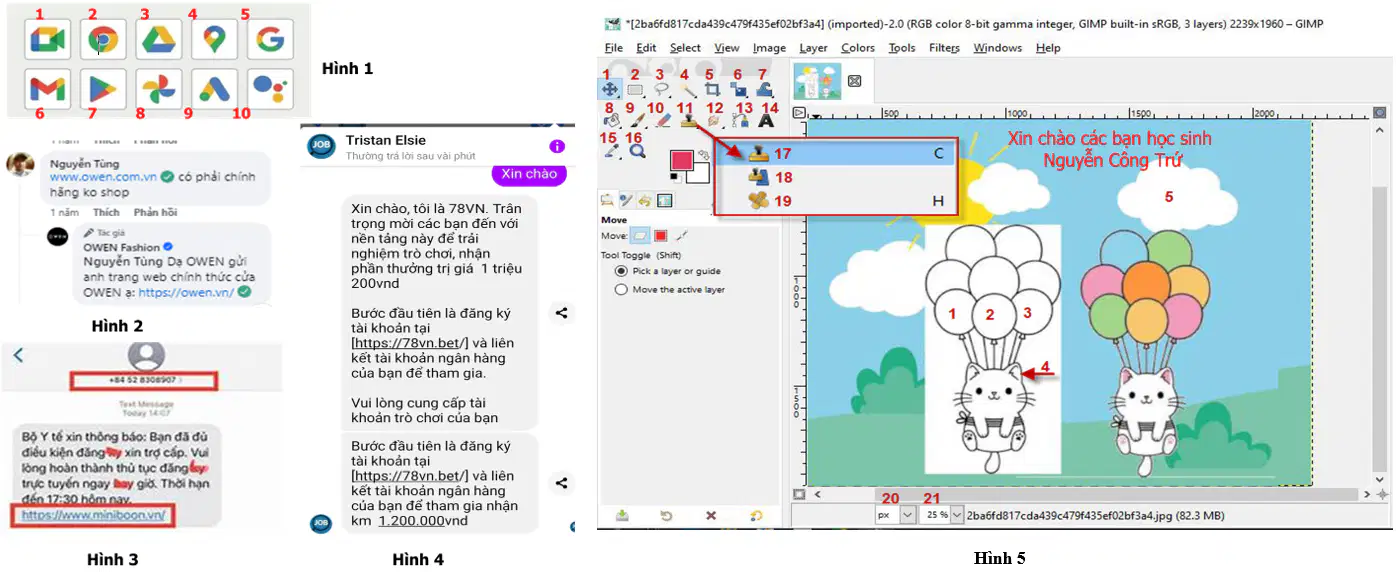Delete tool preset red X icon
1398x572 pixels.
711,515
